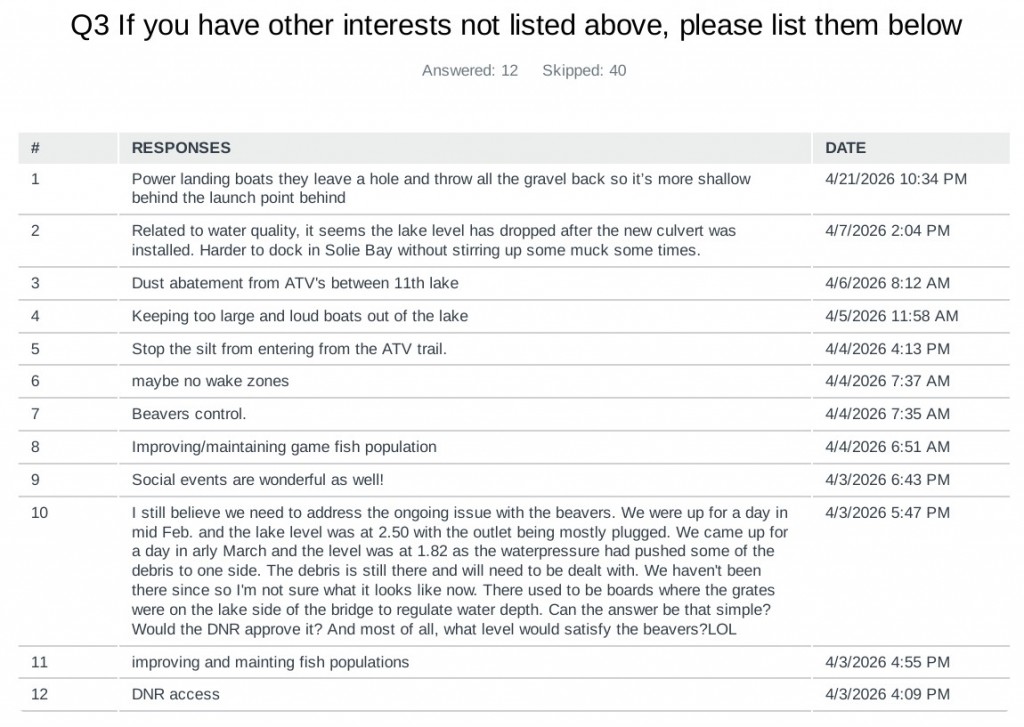Click the 'Skipped: 40' label
The height and width of the screenshot is (727, 1024).
584,71
